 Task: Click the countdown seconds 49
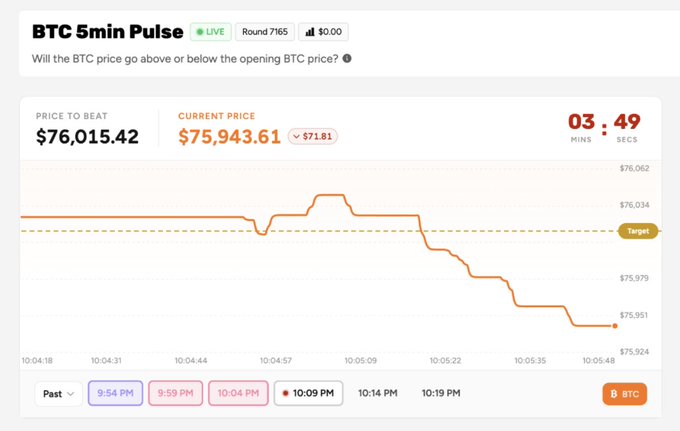(627, 121)
